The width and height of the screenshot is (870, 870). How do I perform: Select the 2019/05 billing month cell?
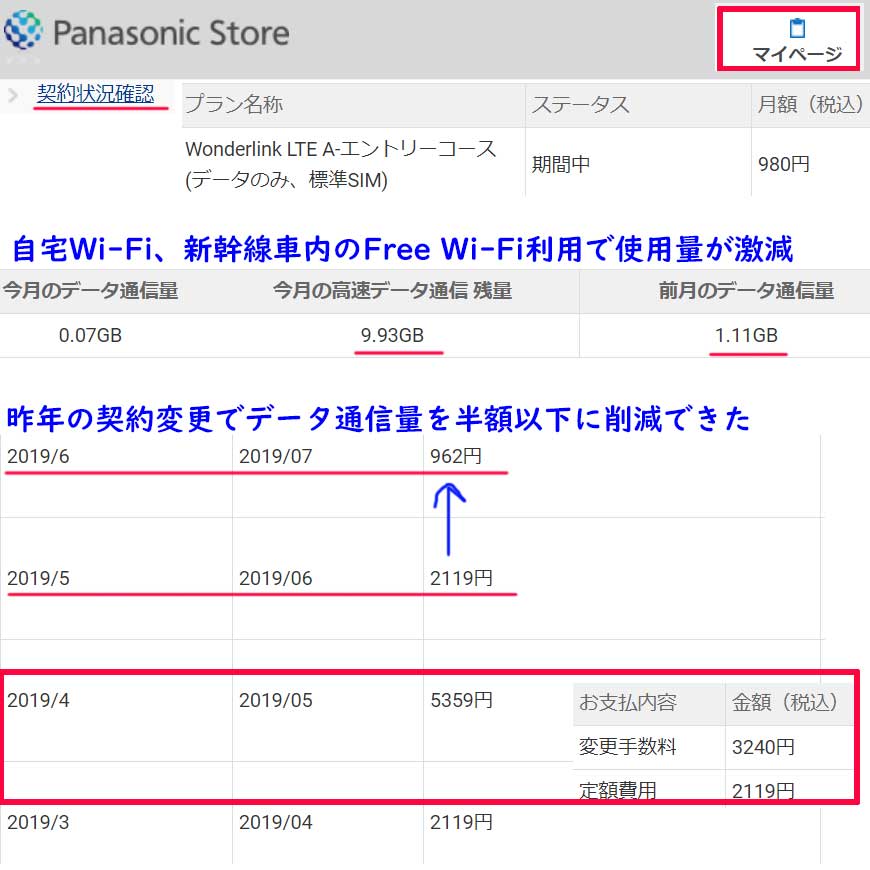click(x=276, y=700)
